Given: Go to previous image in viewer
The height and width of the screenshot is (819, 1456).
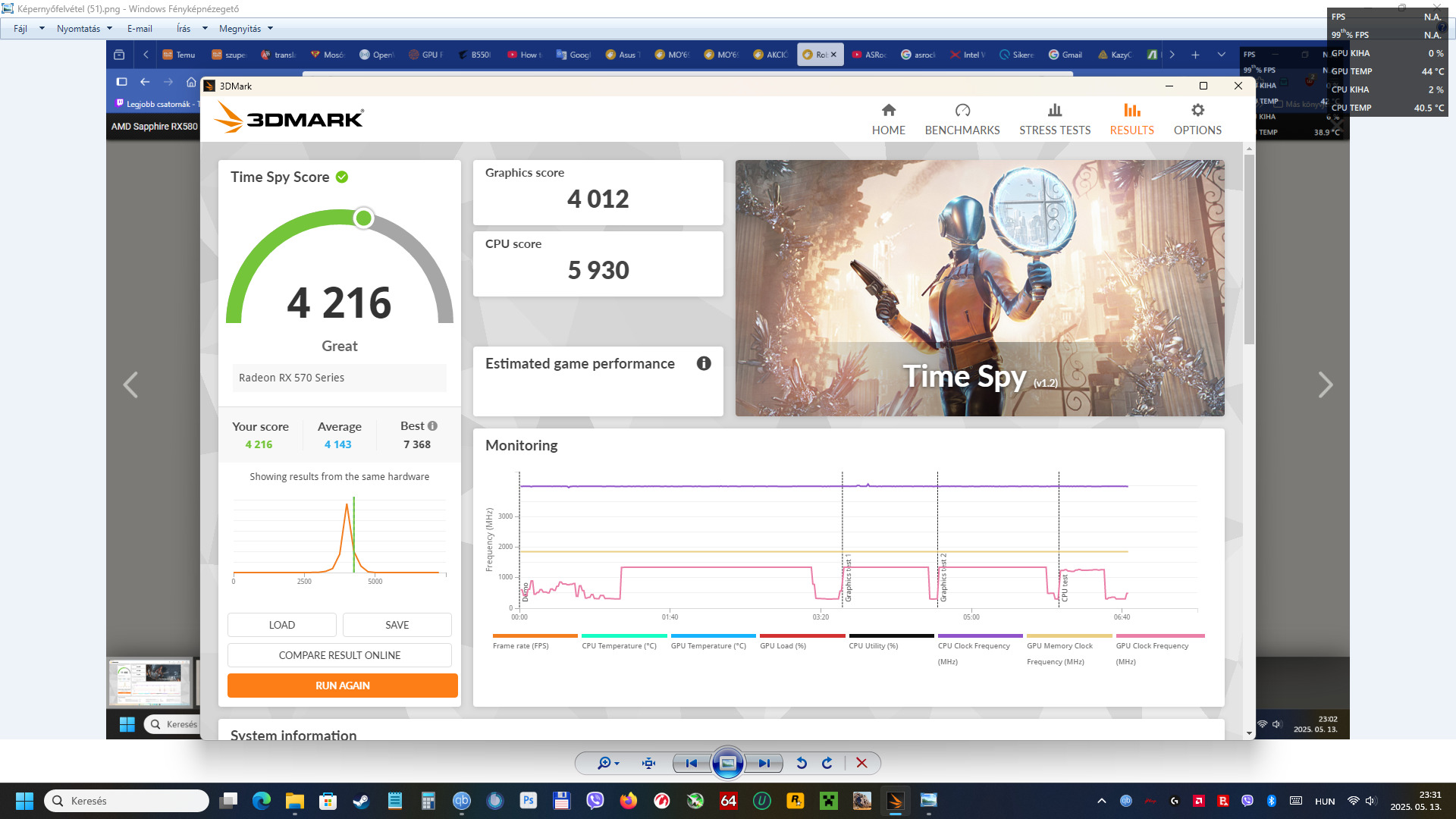Looking at the screenshot, I should (x=691, y=763).
